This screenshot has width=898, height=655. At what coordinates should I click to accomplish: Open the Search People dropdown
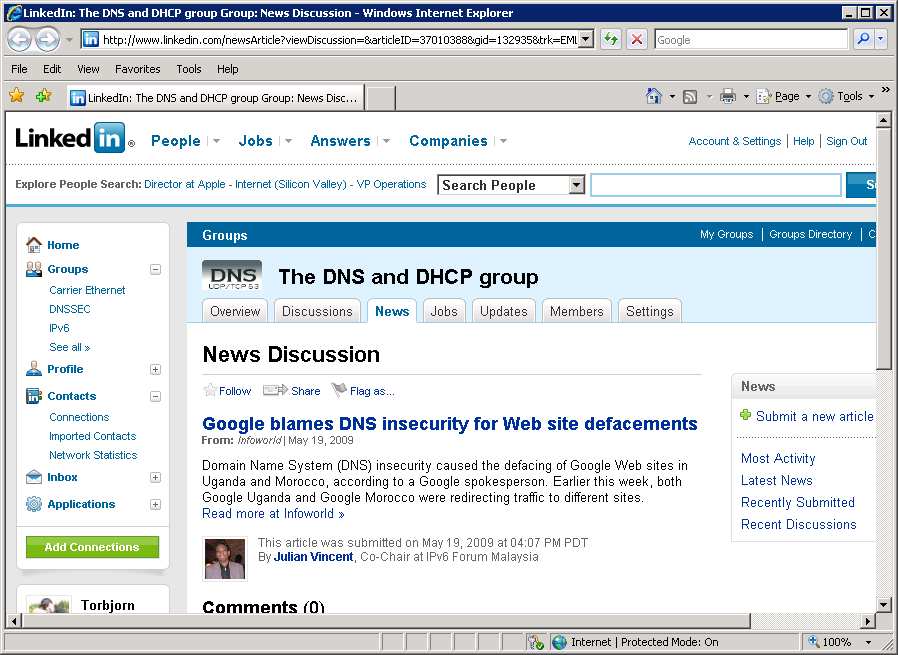tap(576, 185)
